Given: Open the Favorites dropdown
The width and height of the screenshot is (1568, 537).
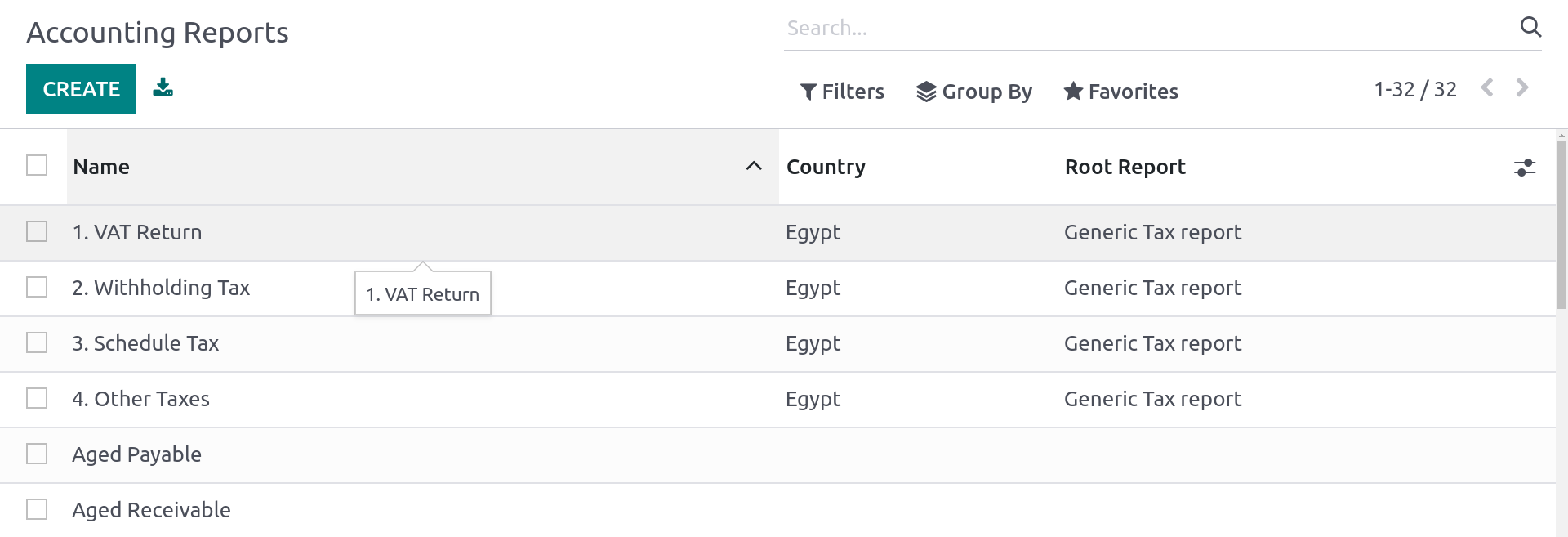Looking at the screenshot, I should [1120, 92].
